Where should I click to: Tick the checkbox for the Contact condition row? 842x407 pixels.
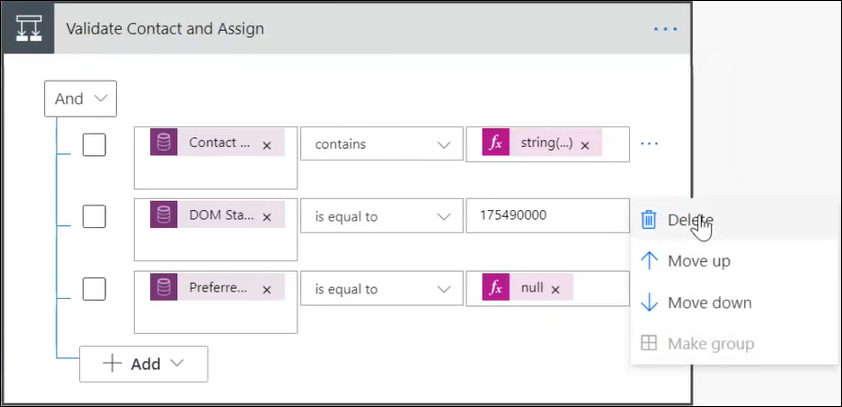tap(94, 145)
